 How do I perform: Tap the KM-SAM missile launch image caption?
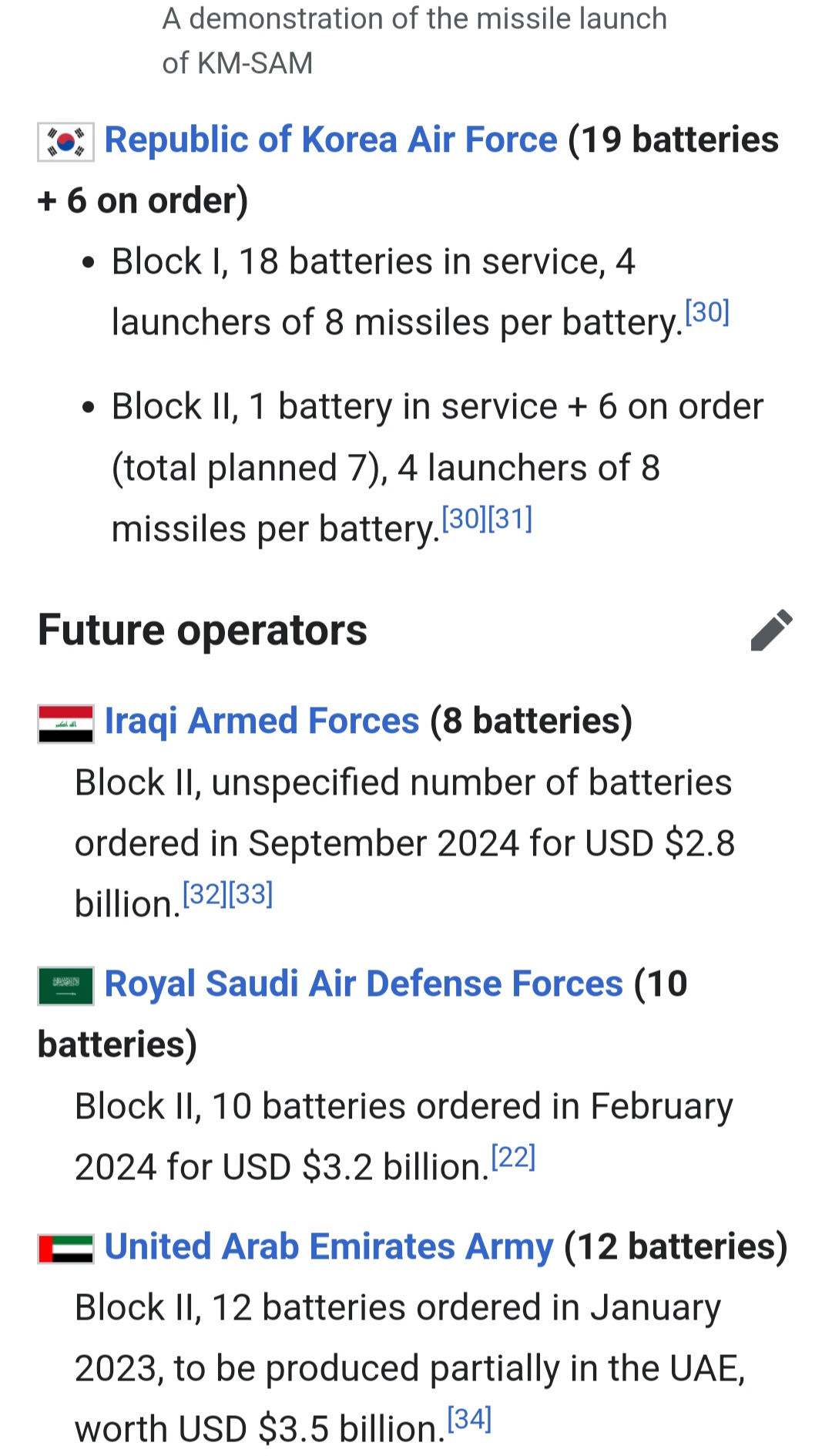(x=414, y=40)
